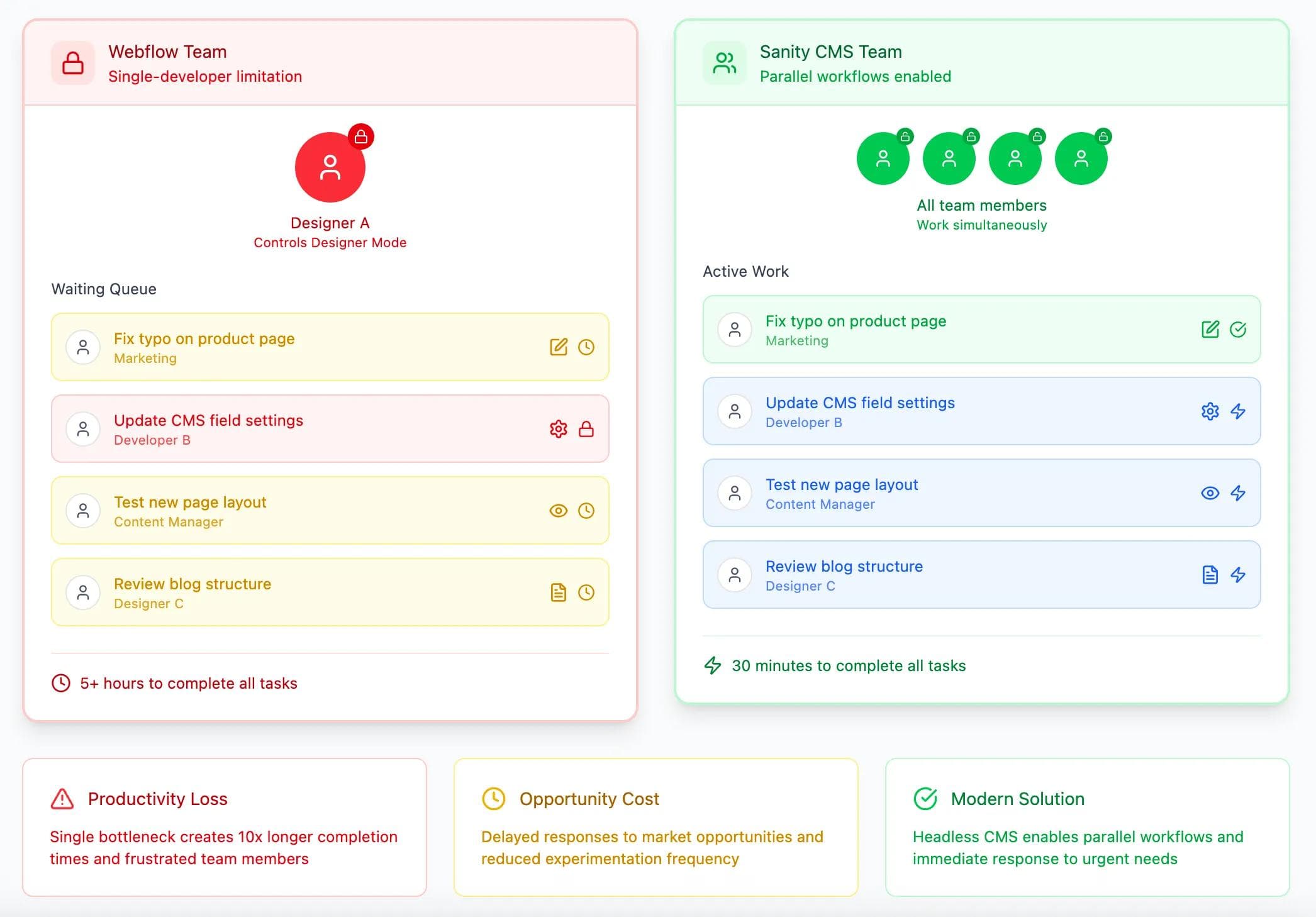This screenshot has height=917, width=1316.
Task: Click the red Designer A avatar
Action: tap(330, 167)
